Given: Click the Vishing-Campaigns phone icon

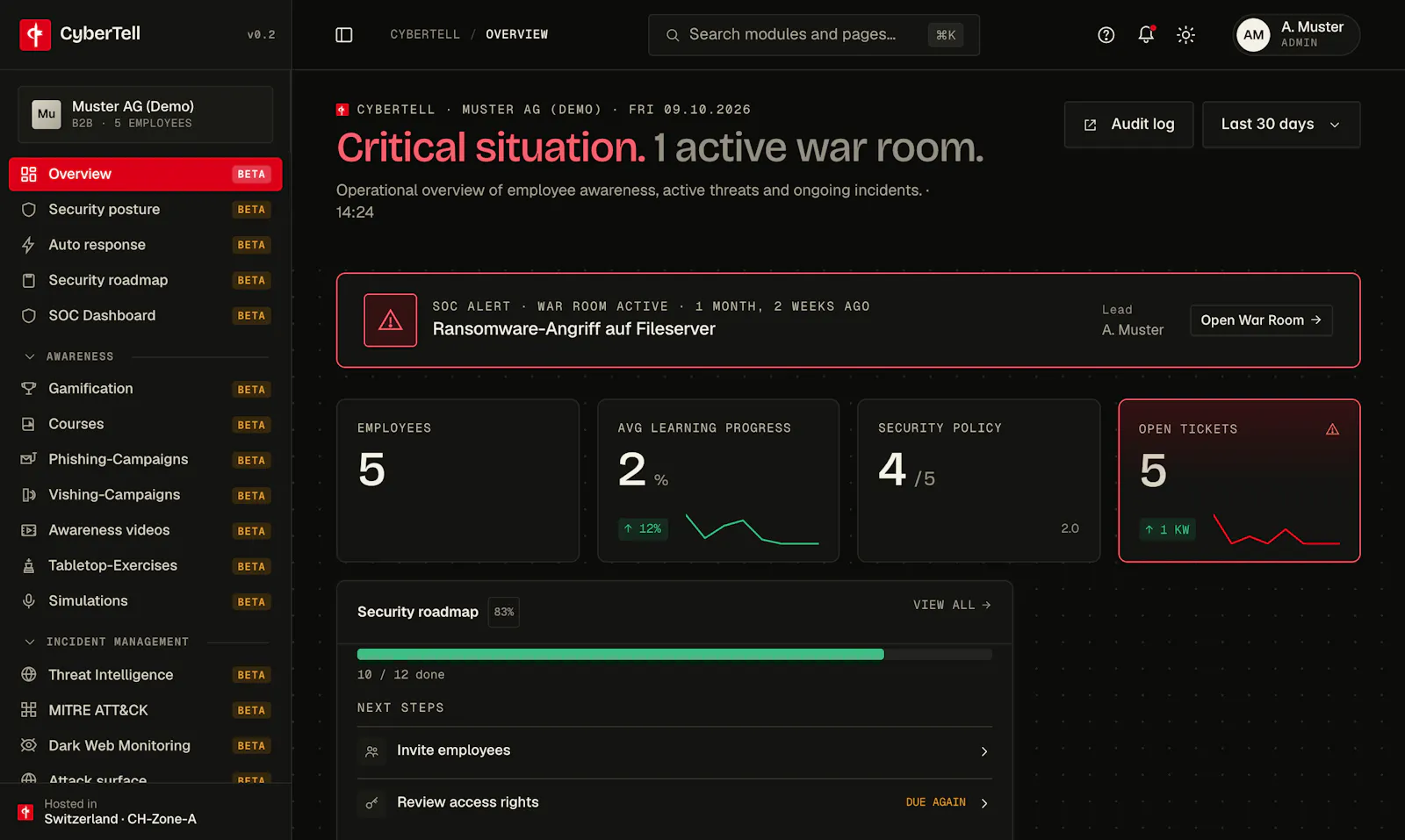Looking at the screenshot, I should point(29,495).
